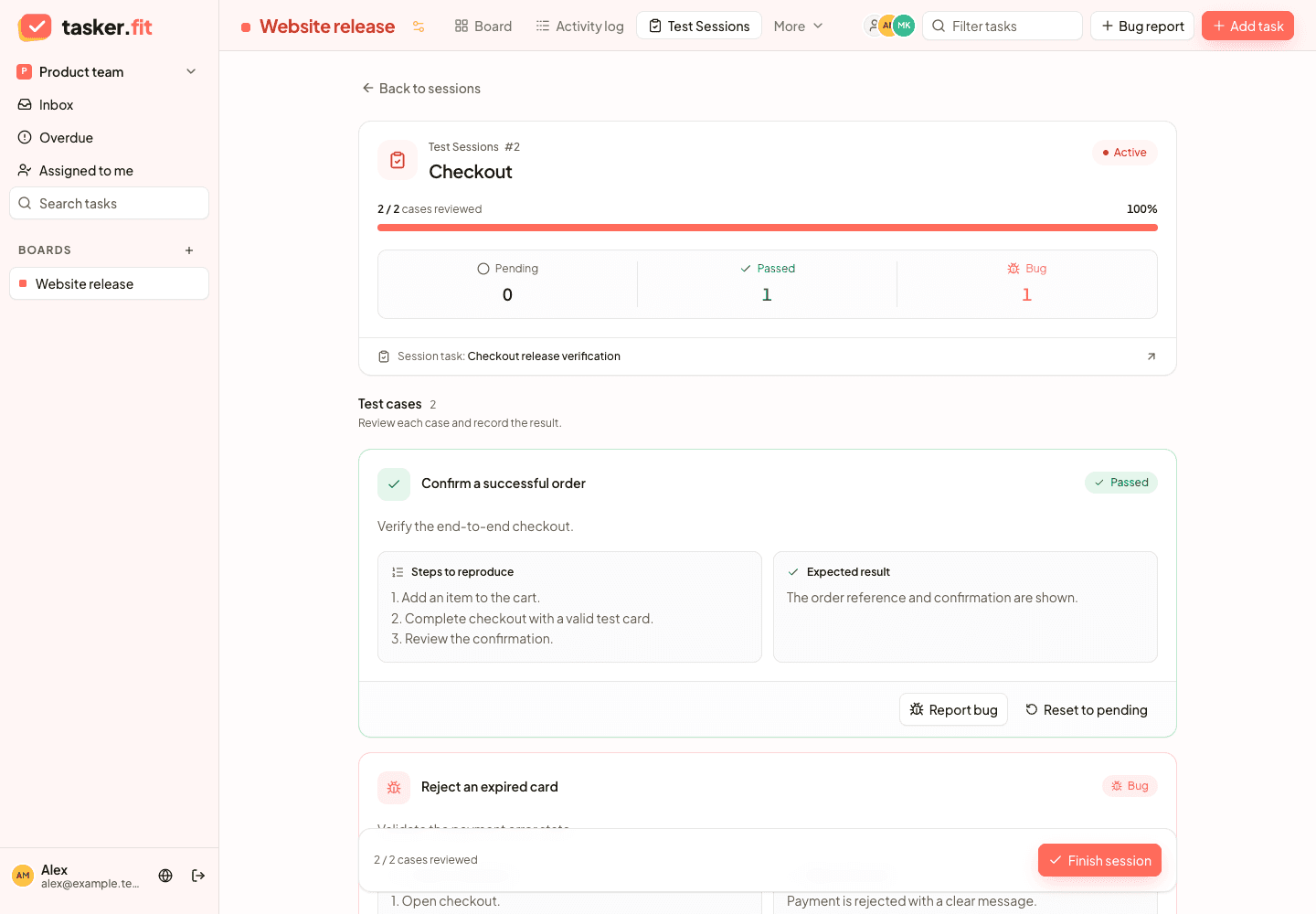This screenshot has height=914, width=1316.
Task: Click the Pending count stat
Action: (x=507, y=283)
